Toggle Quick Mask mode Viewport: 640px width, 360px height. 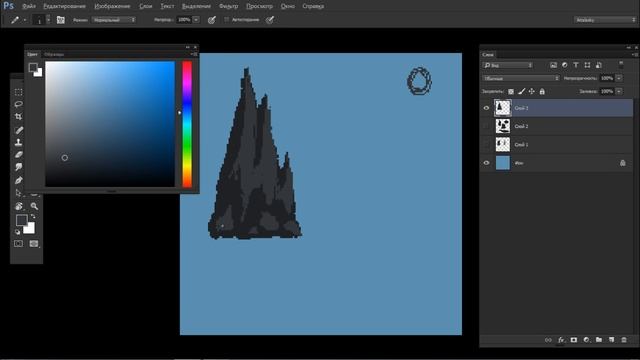18,244
